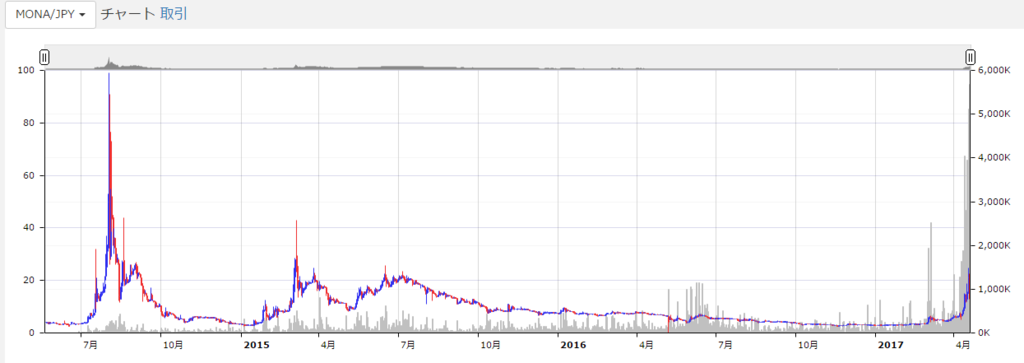Click the 5,000K volume axis label
This screenshot has height=363, width=1024.
pyautogui.click(x=993, y=114)
